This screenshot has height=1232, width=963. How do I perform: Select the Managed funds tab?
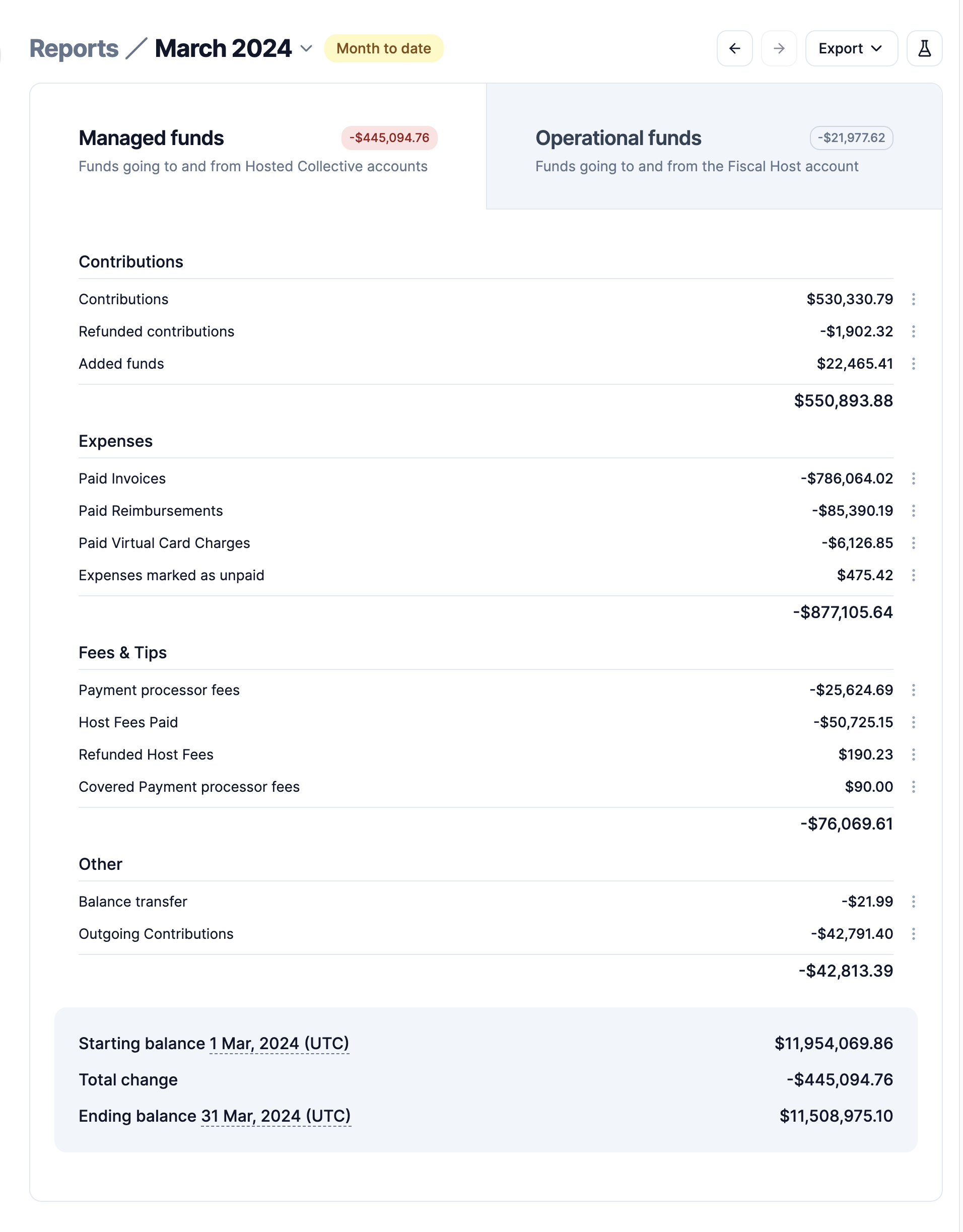(x=258, y=147)
